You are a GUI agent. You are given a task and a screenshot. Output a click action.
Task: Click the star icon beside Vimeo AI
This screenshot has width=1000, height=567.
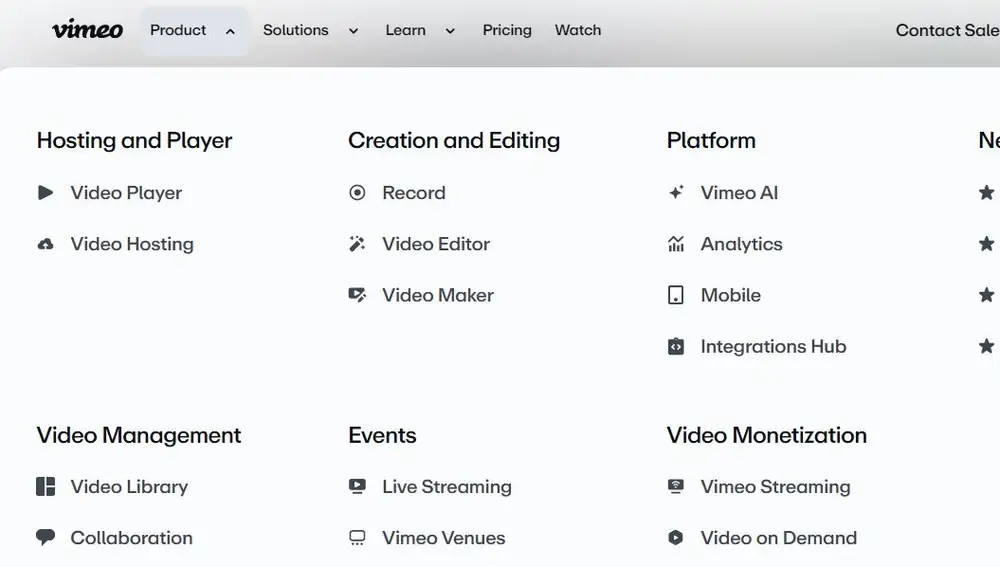[x=987, y=192]
